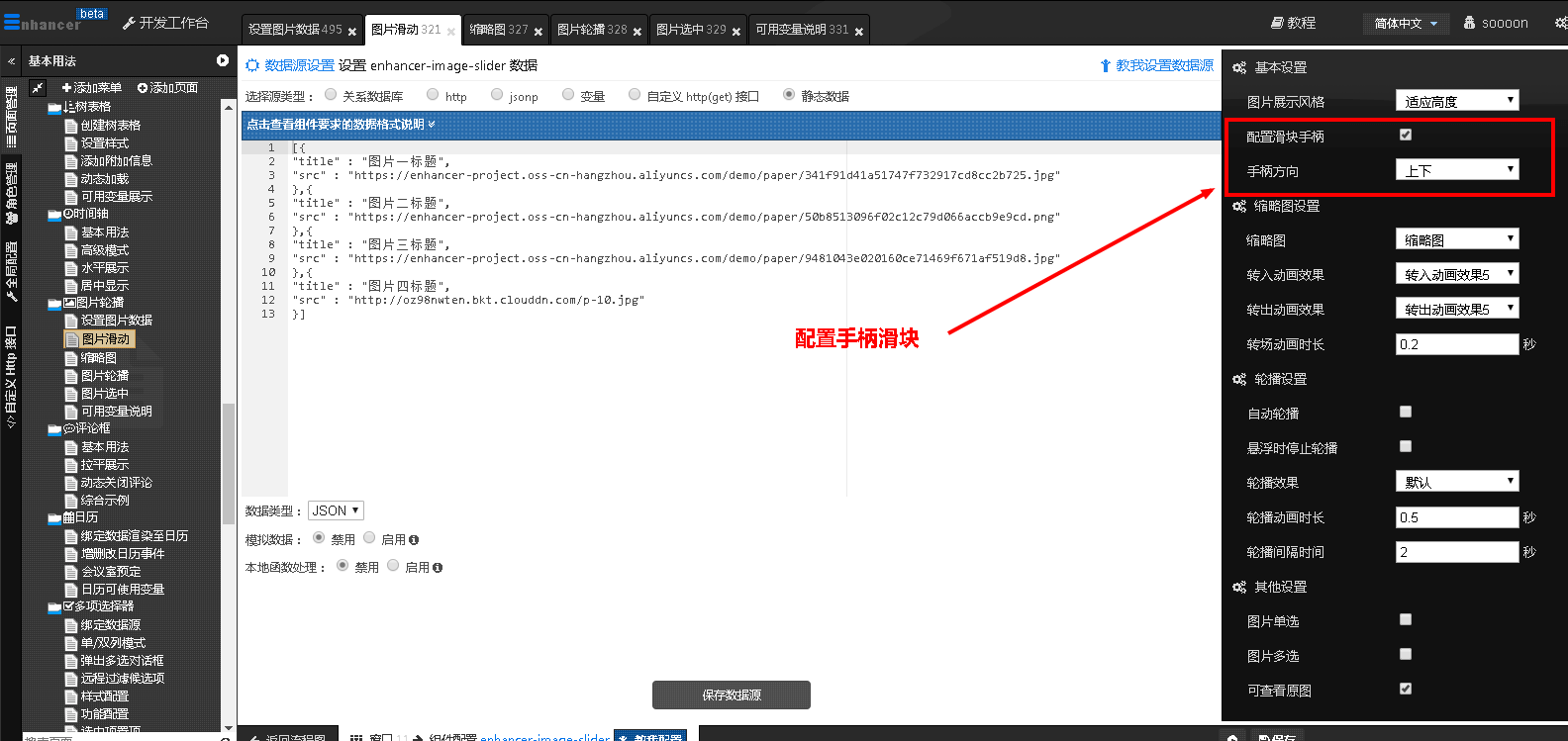Click the play arrow icon beside 基本用法
Viewport: 1568px width, 741px height.
tap(223, 60)
